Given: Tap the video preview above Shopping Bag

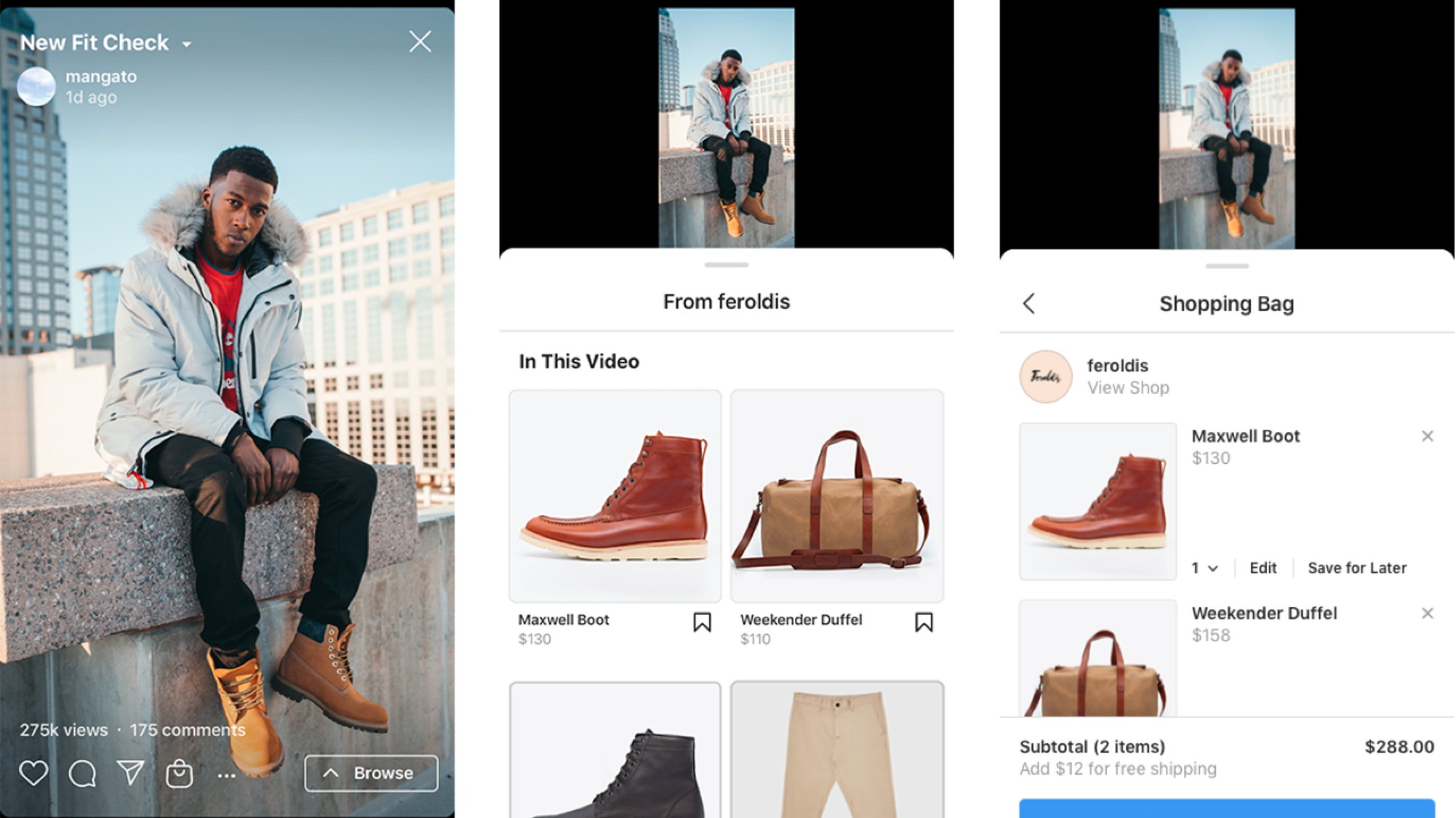Looking at the screenshot, I should coord(1227,128).
